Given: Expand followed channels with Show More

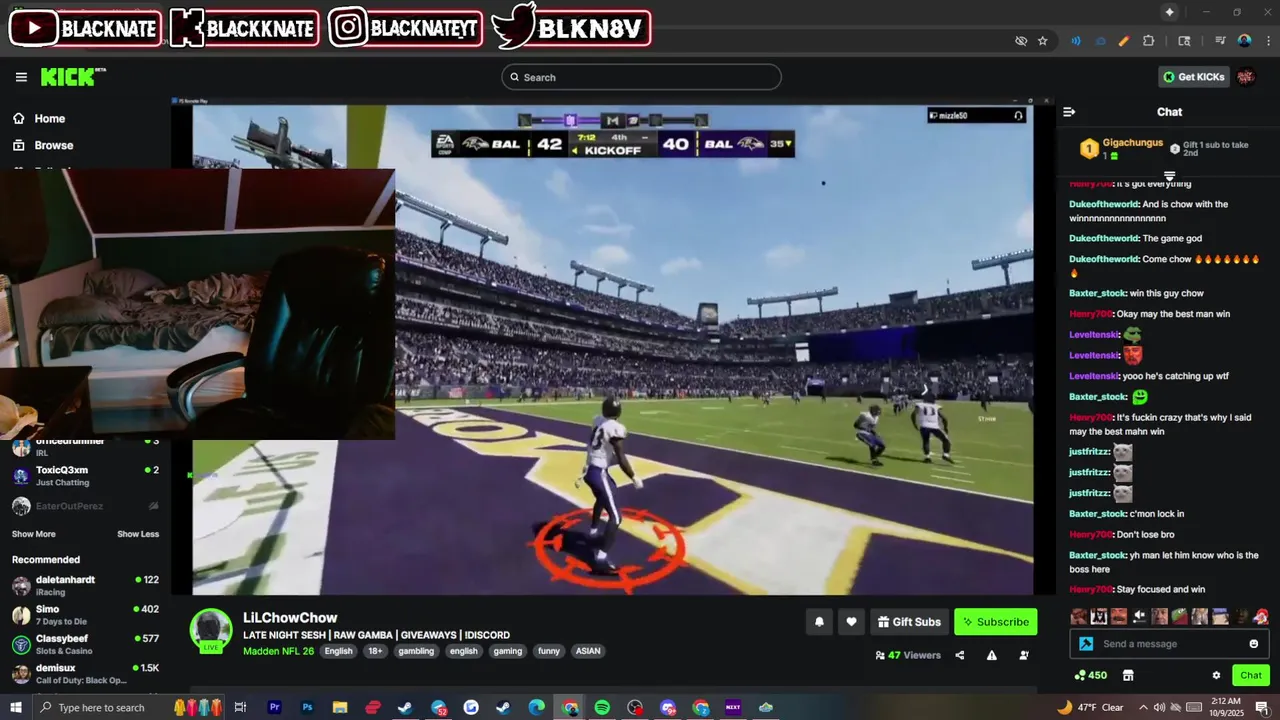Looking at the screenshot, I should pyautogui.click(x=34, y=534).
